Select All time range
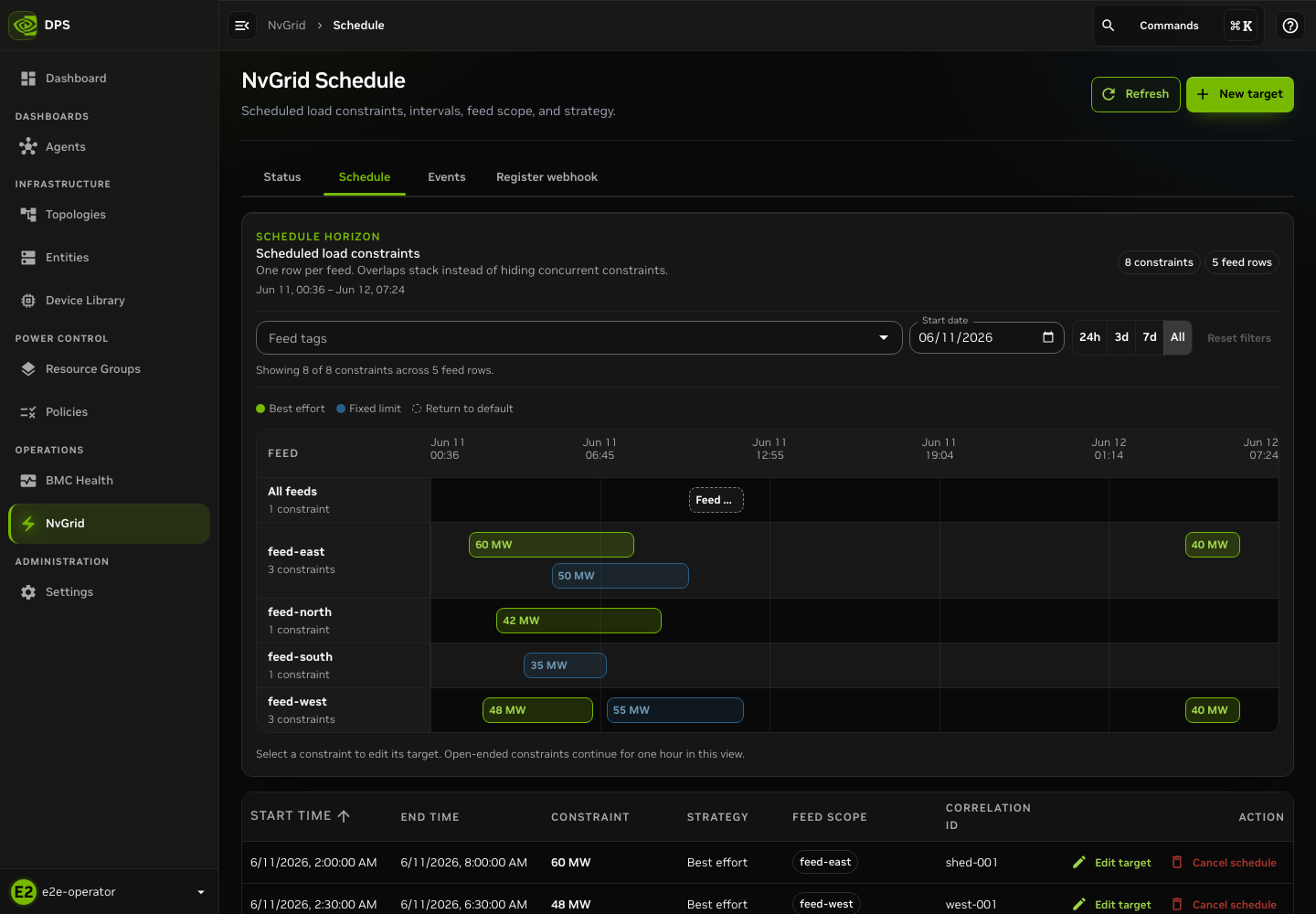Image resolution: width=1316 pixels, height=914 pixels. click(x=1178, y=337)
